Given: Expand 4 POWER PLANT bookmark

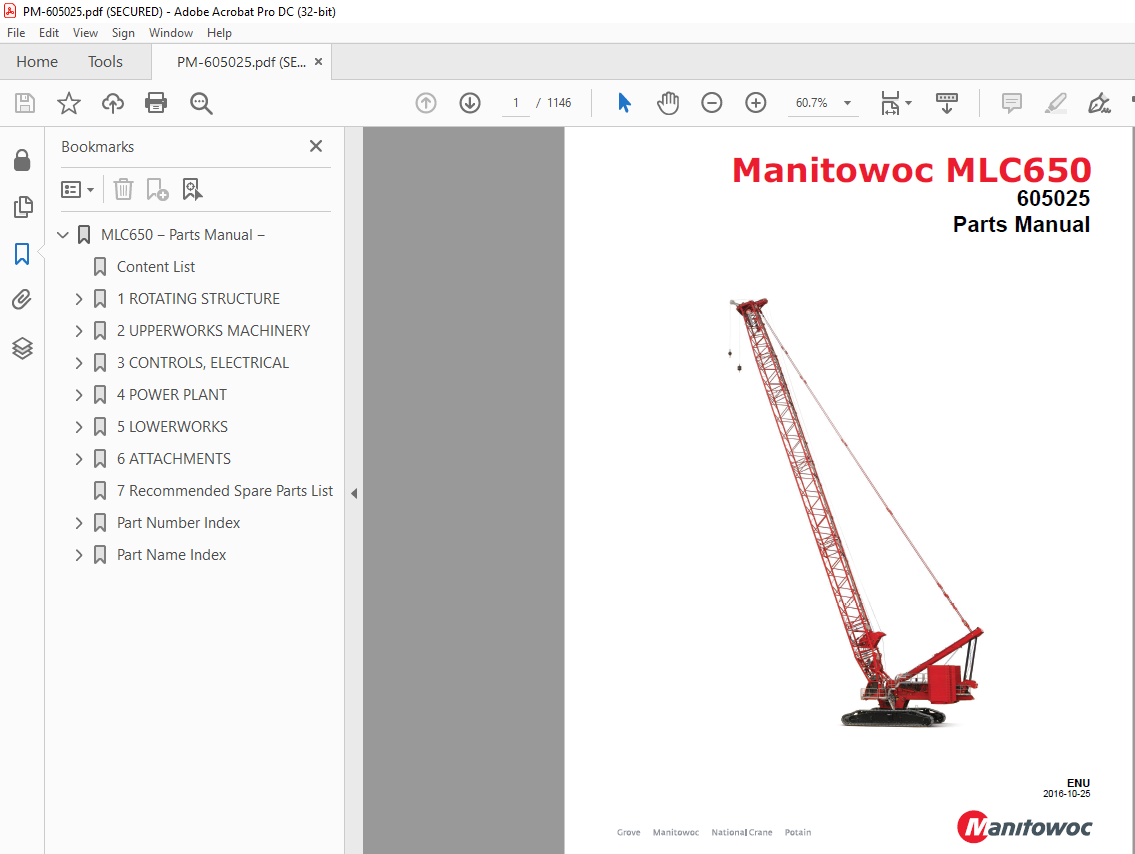Looking at the screenshot, I should click(79, 394).
